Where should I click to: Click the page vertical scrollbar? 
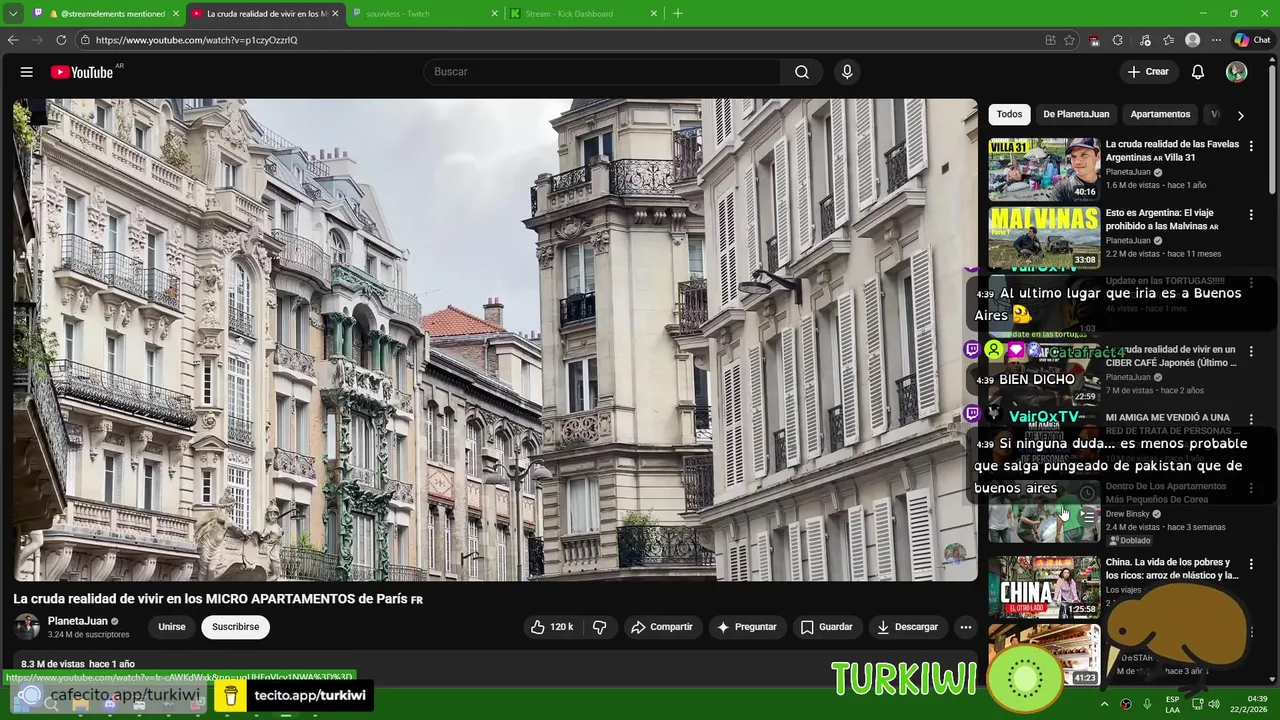click(1272, 130)
